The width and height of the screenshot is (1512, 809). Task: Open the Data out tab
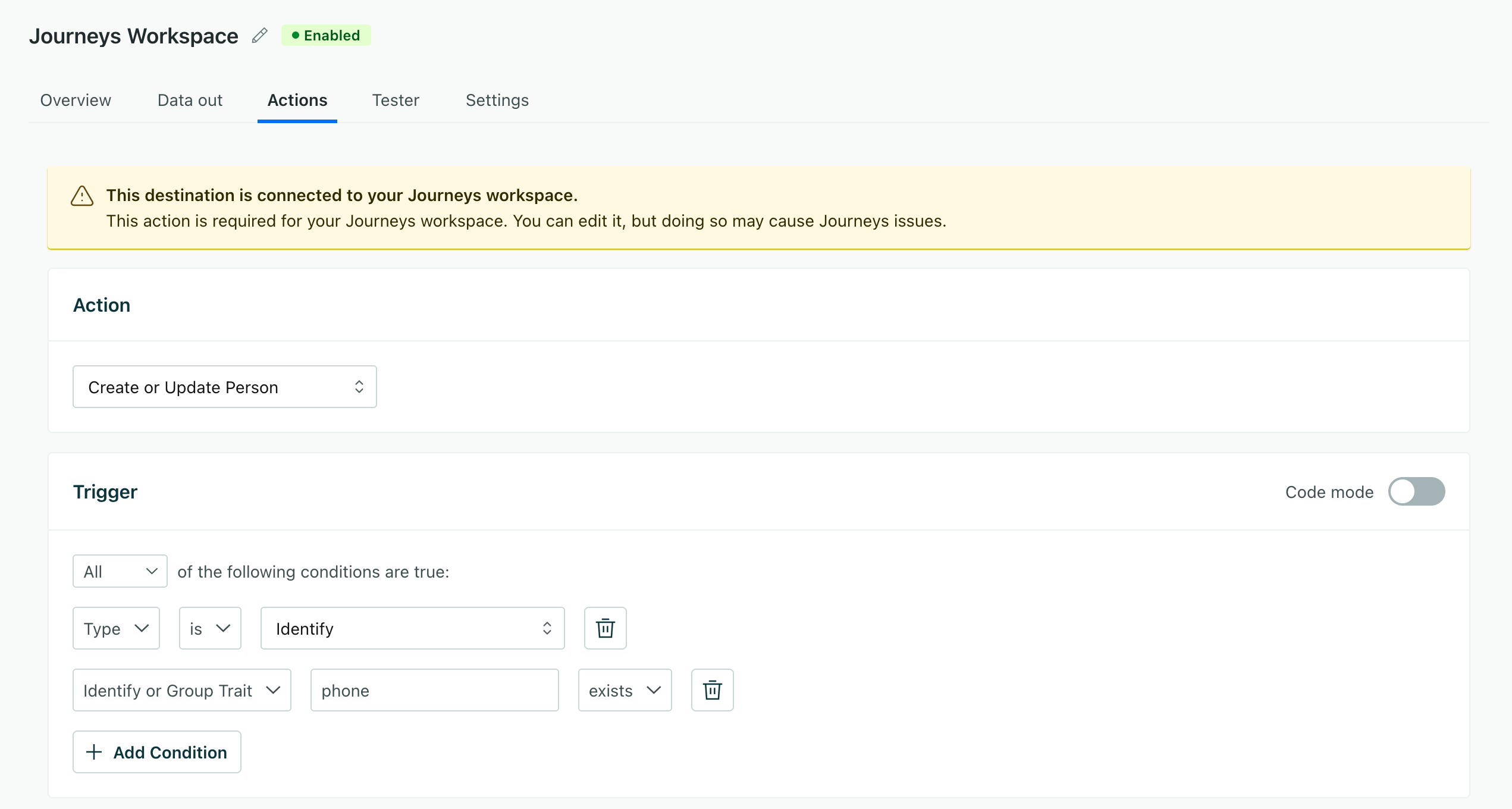190,100
